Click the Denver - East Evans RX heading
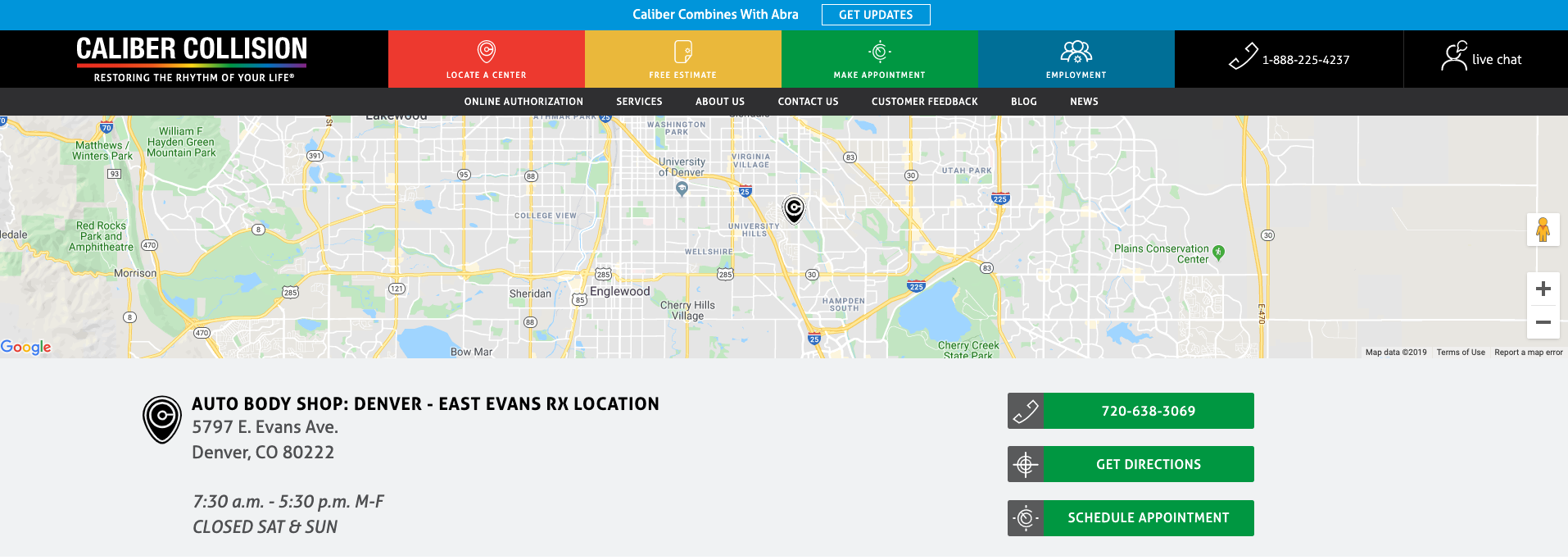 click(x=425, y=403)
